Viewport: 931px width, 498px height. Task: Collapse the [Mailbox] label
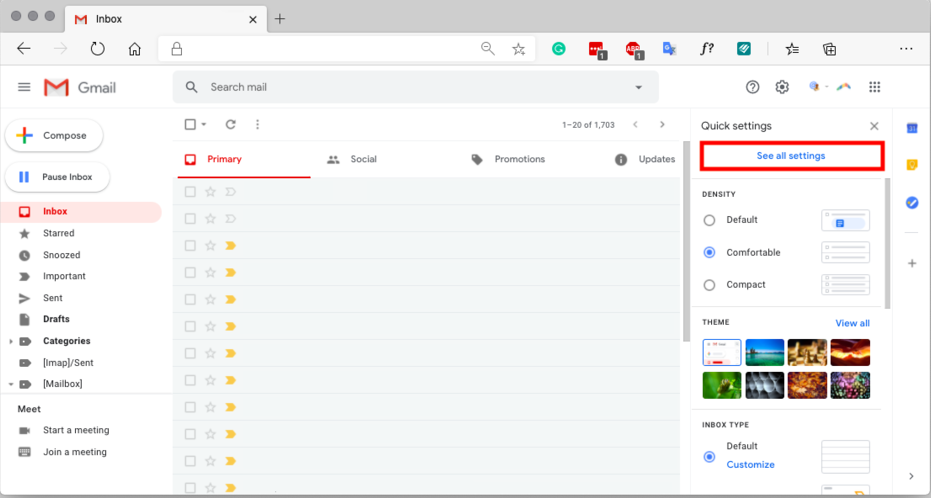point(11,385)
